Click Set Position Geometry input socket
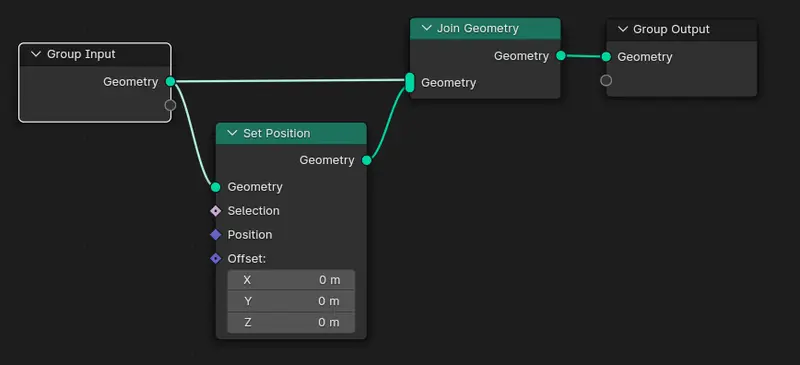The width and height of the screenshot is (800, 365). [x=216, y=187]
